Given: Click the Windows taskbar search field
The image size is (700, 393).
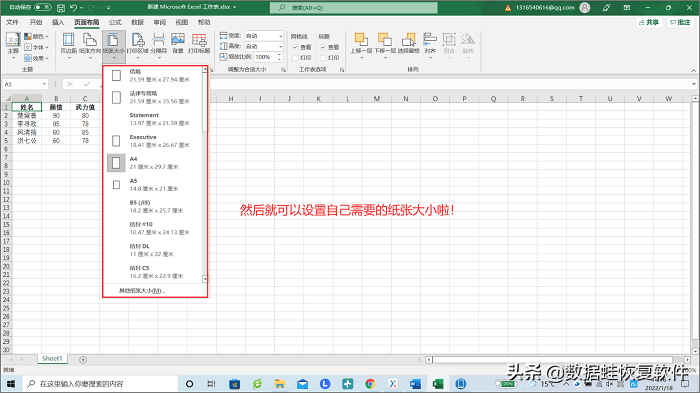Looking at the screenshot, I should click(x=100, y=384).
